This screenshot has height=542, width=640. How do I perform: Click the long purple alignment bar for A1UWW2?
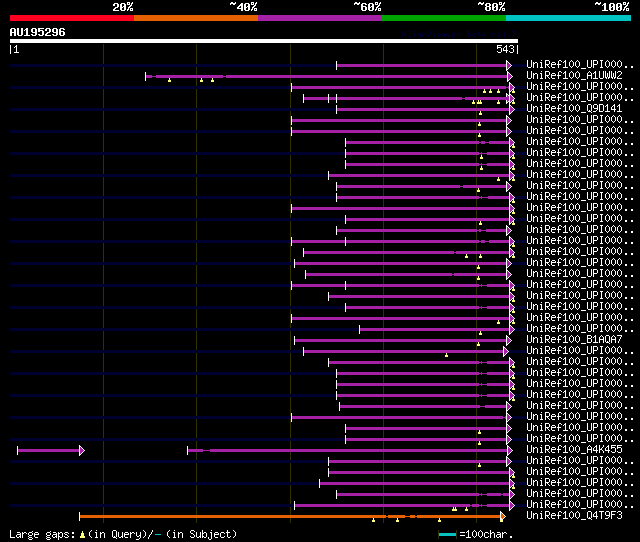point(327,76)
